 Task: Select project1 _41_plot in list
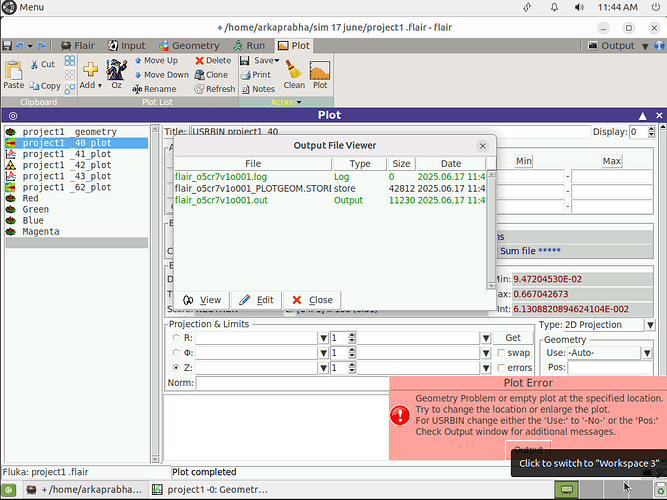click(x=77, y=154)
